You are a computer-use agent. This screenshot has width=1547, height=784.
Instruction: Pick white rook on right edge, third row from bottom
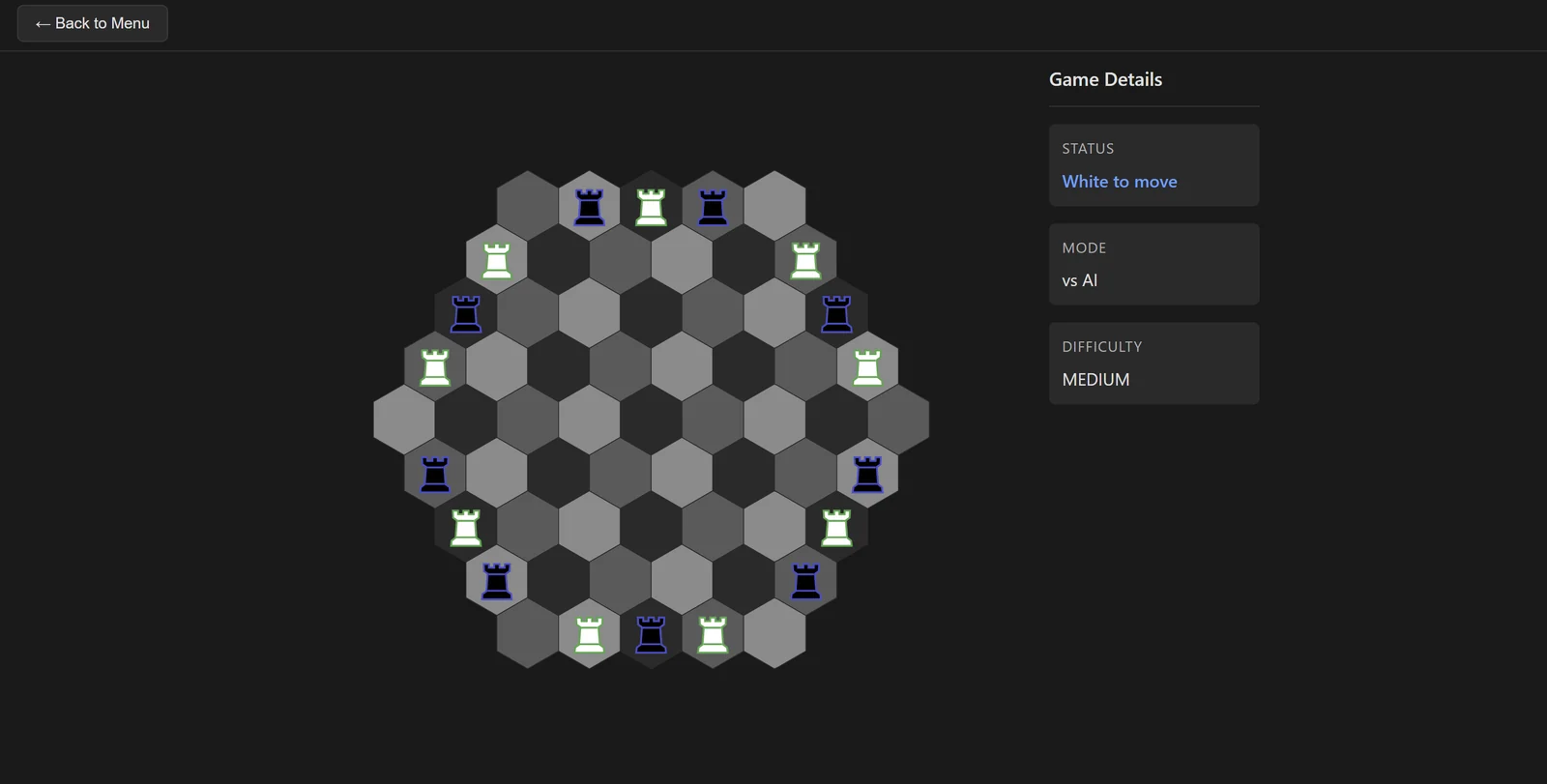(836, 528)
